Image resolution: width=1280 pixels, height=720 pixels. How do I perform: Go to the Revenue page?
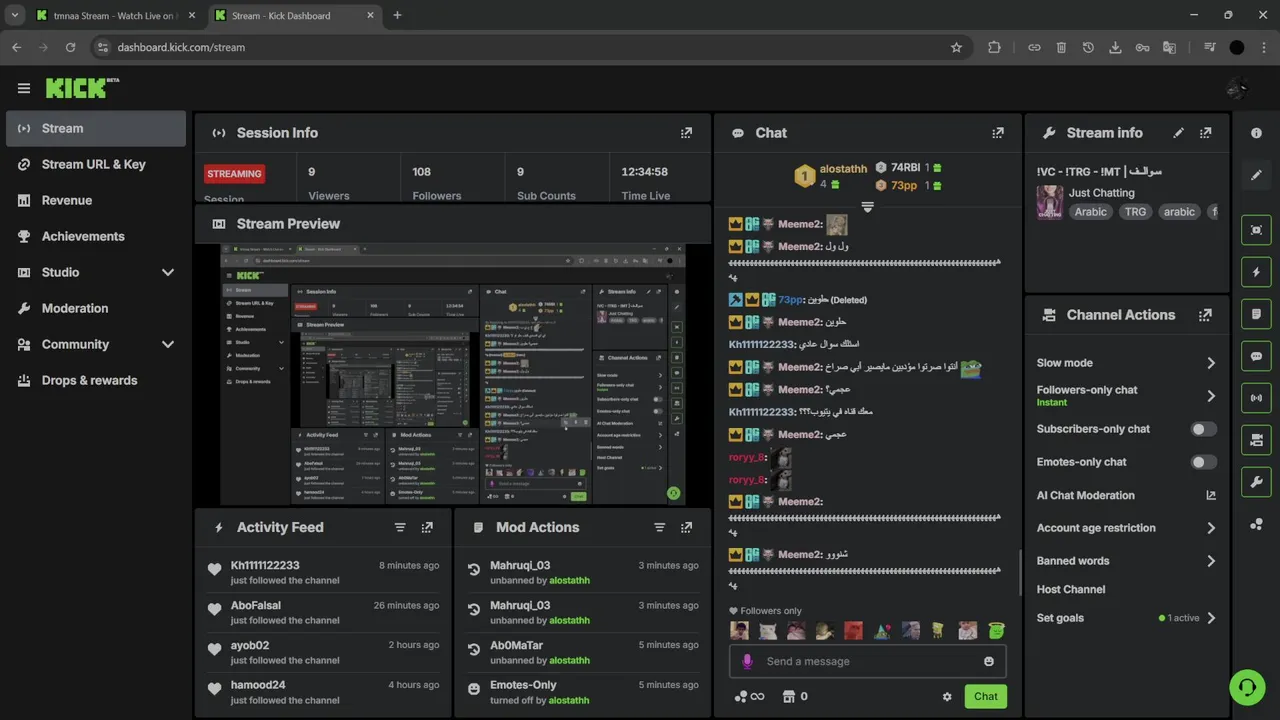click(x=96, y=200)
